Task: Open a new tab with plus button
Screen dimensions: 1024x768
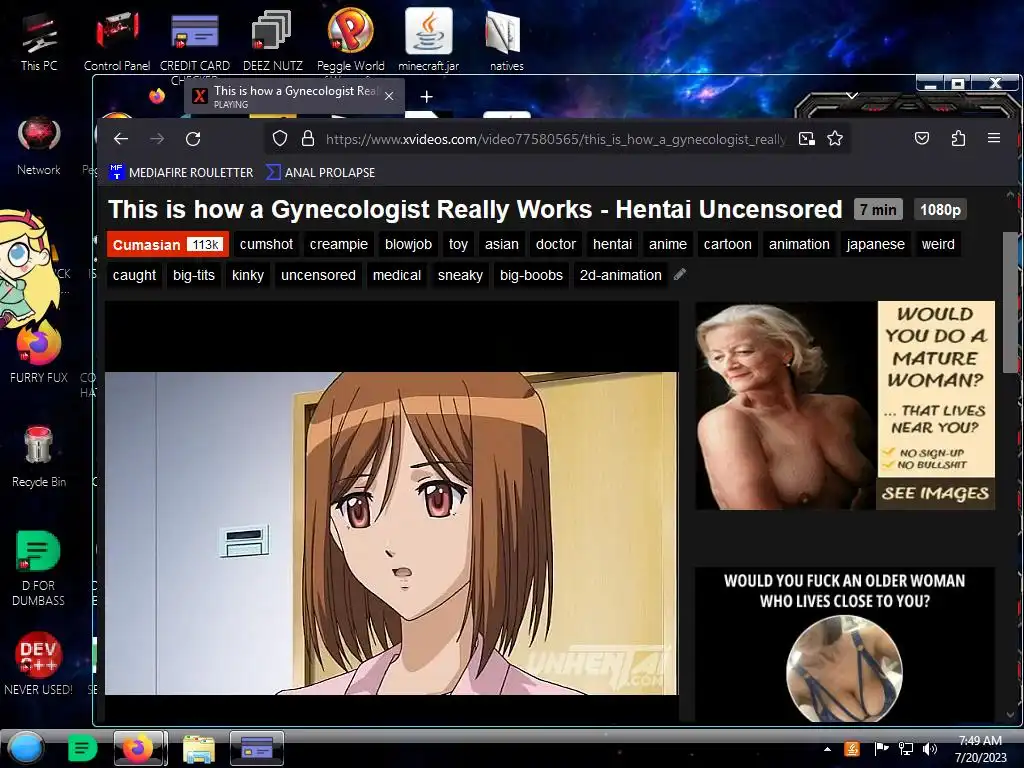Action: (x=426, y=97)
